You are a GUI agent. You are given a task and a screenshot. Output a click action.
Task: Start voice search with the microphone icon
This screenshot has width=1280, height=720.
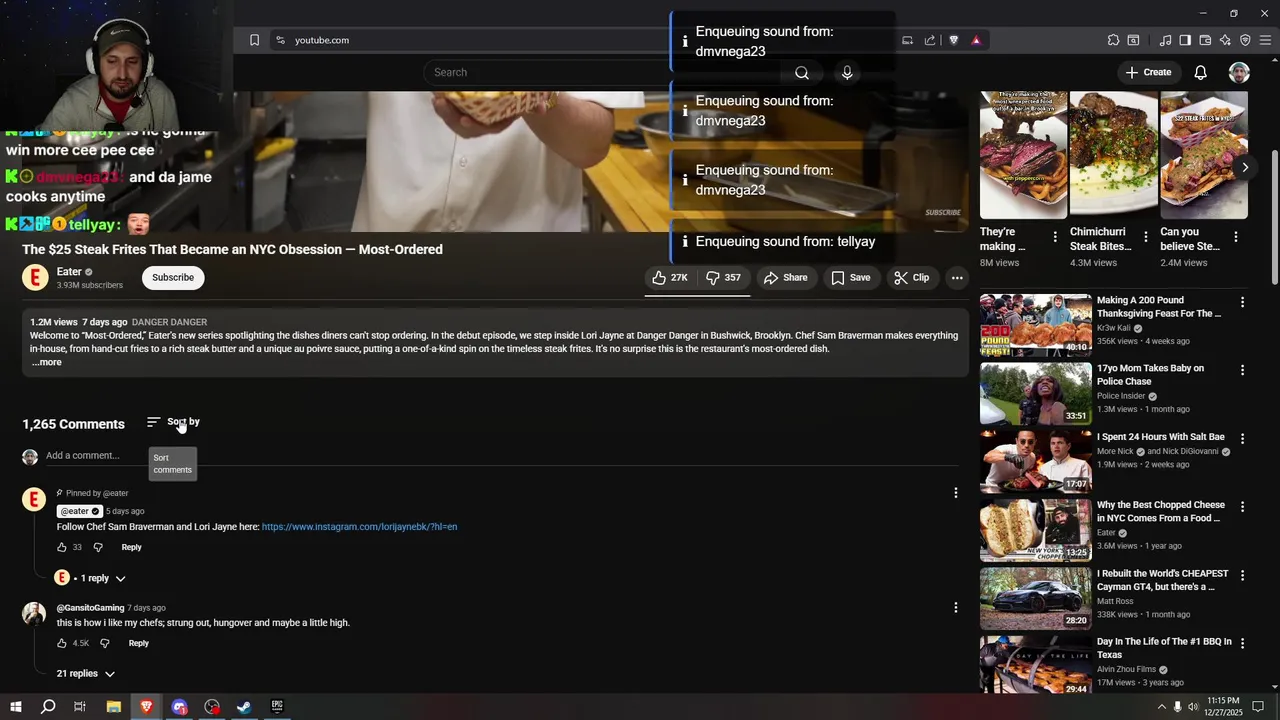point(847,72)
